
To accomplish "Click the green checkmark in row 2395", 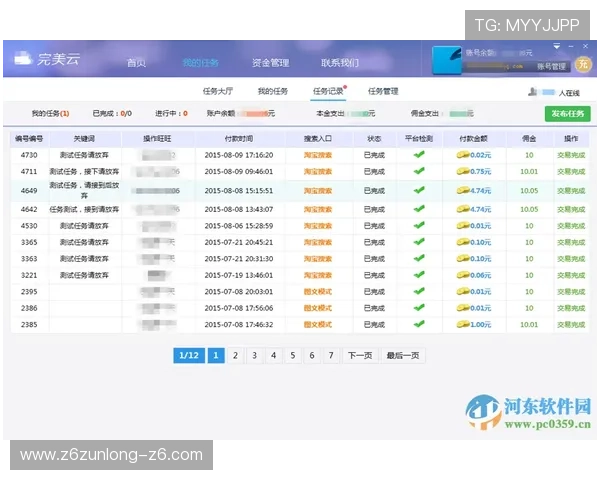I will point(419,291).
